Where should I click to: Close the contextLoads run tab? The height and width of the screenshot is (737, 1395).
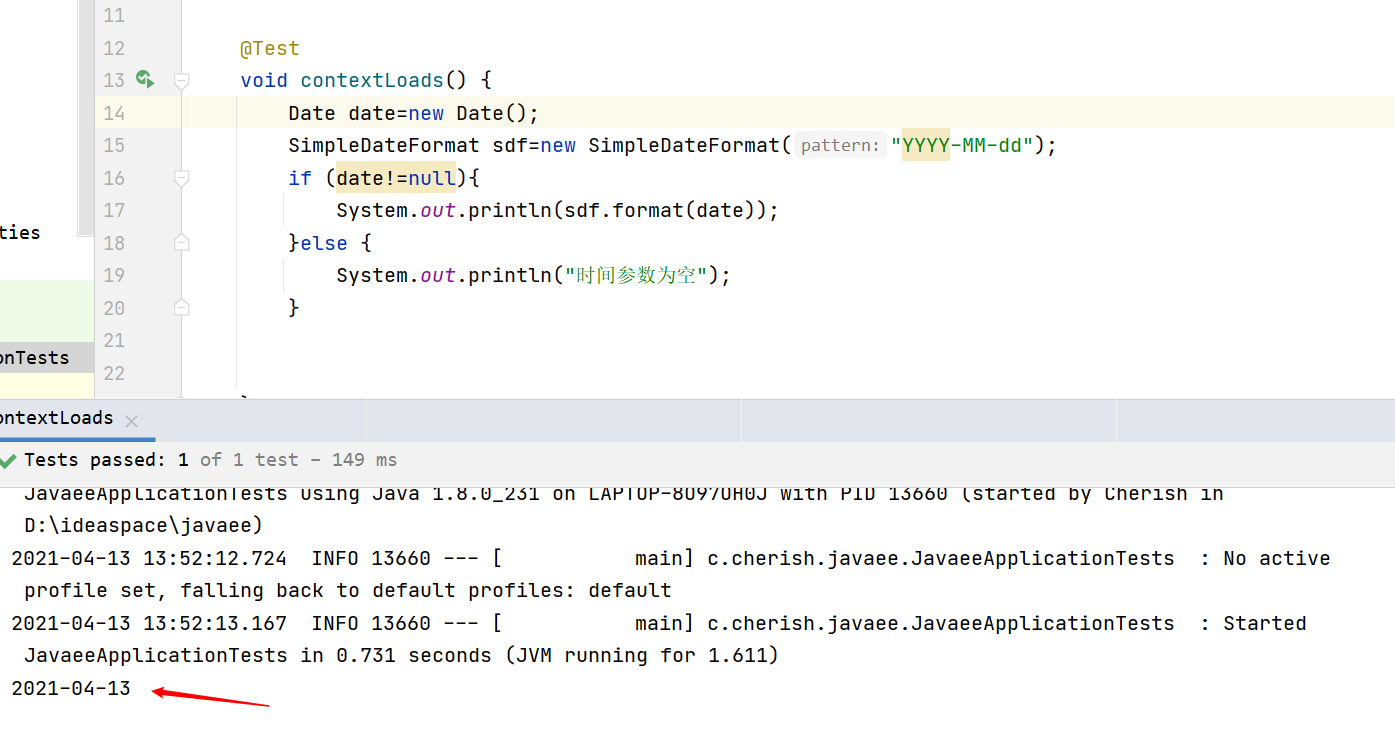click(x=131, y=421)
